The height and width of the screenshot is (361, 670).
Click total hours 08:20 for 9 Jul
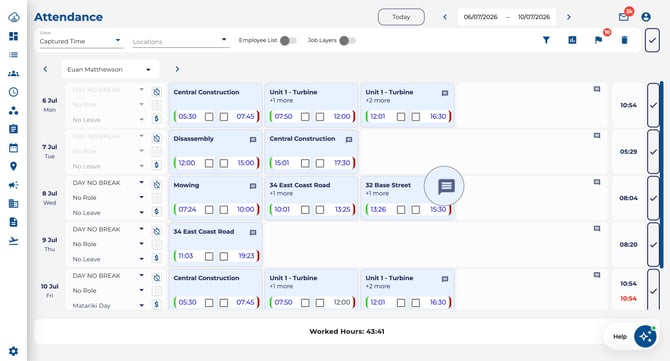pyautogui.click(x=629, y=244)
